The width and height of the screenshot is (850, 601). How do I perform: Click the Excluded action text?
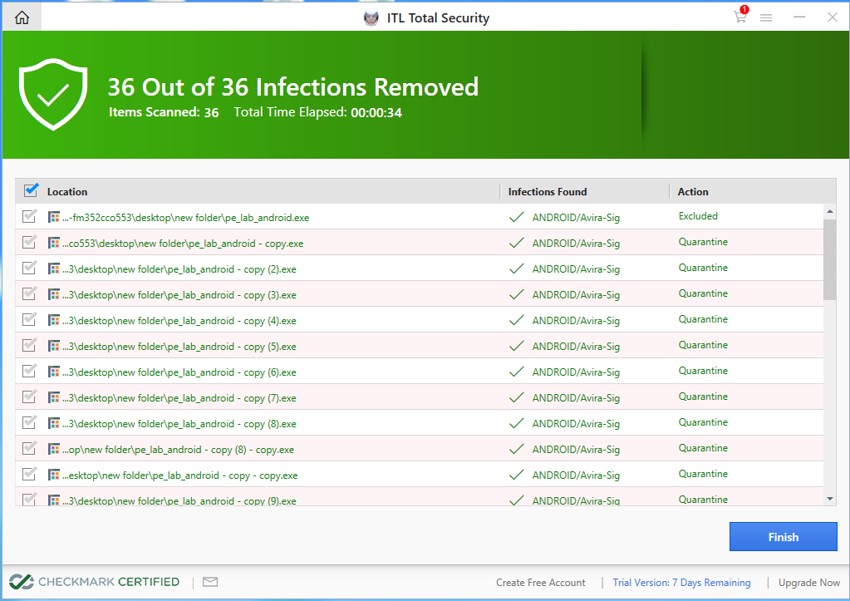coord(698,216)
